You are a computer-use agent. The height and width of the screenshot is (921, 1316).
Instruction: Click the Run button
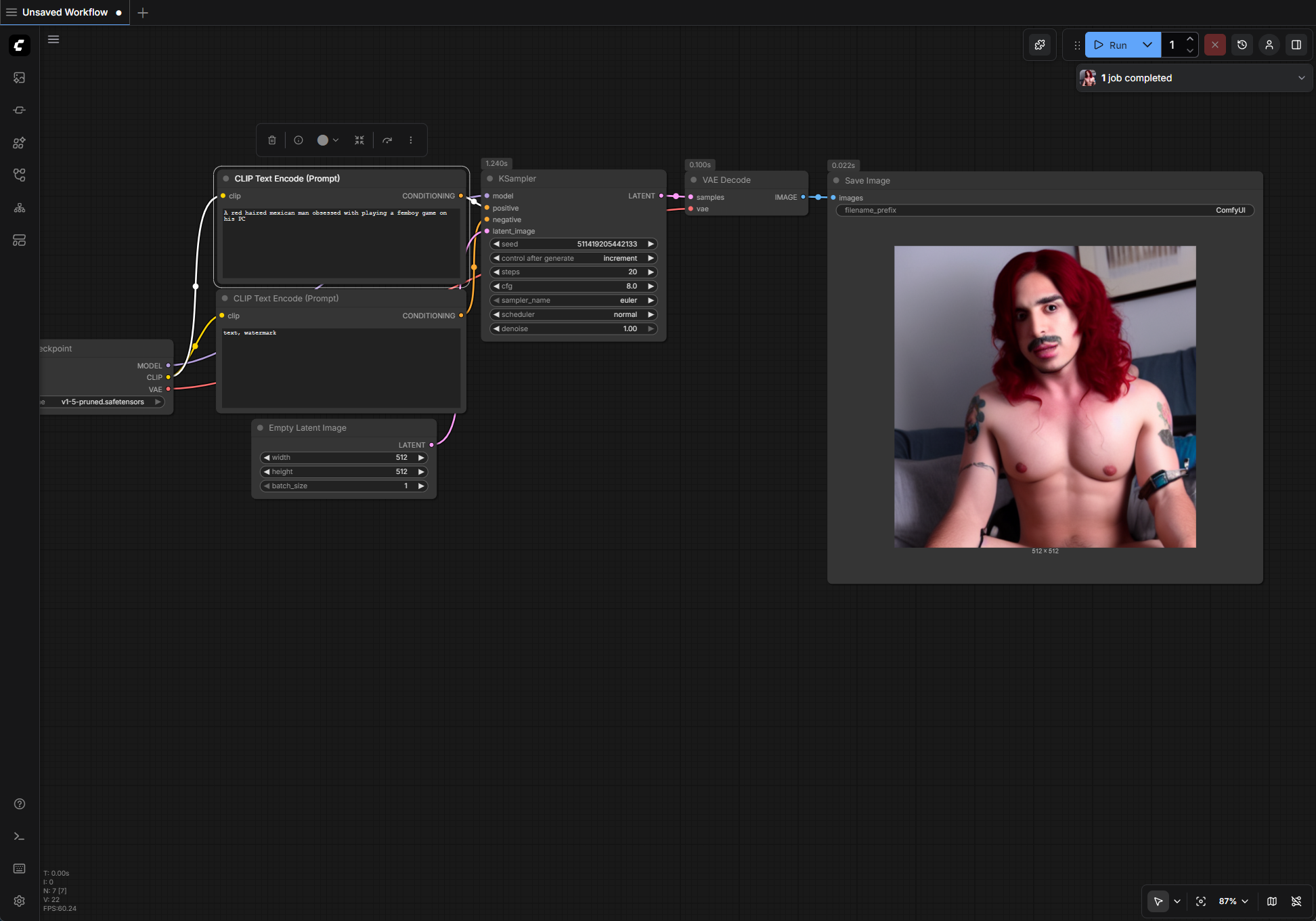(1111, 45)
